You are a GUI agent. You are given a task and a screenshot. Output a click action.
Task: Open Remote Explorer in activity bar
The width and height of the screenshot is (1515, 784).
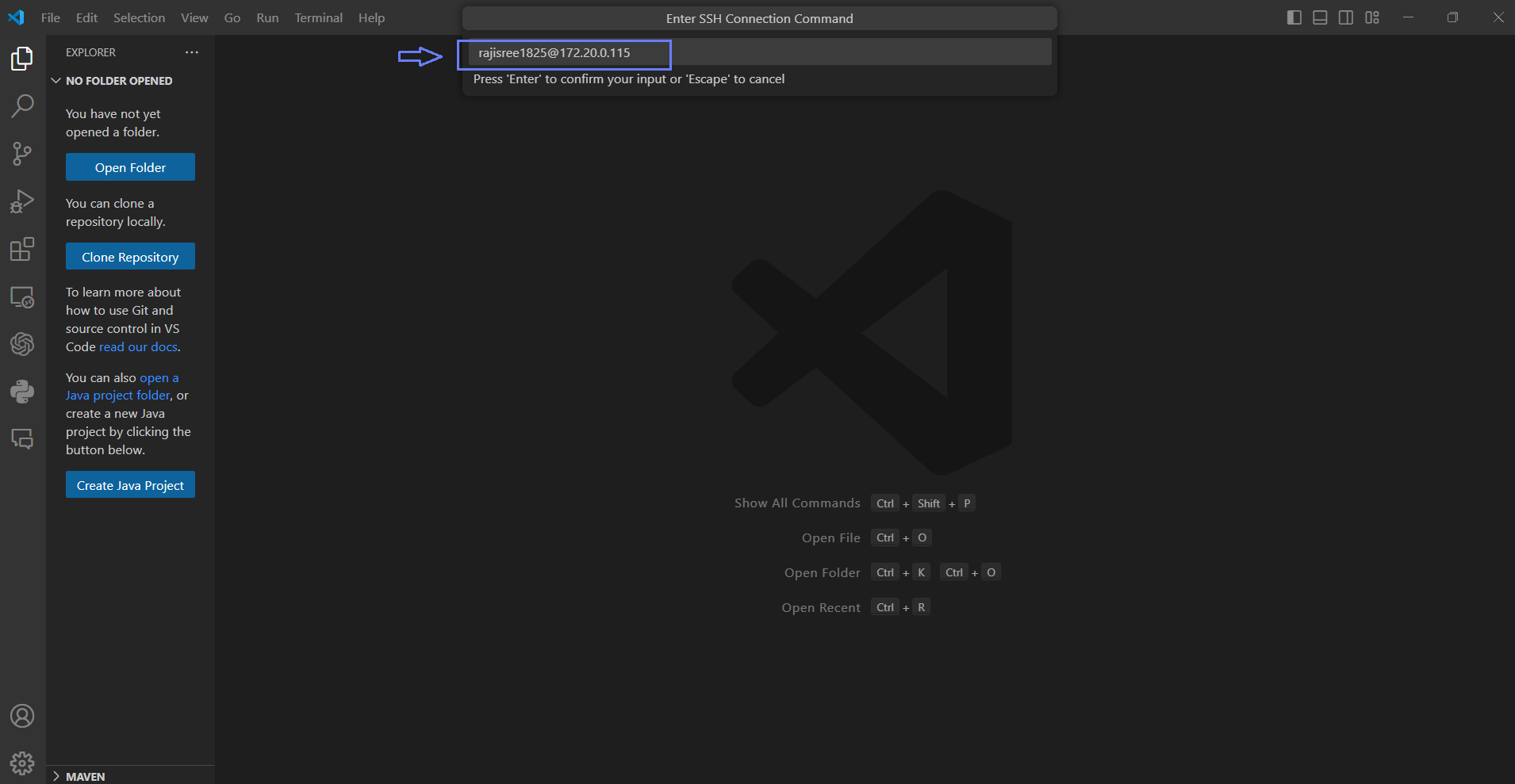22,297
